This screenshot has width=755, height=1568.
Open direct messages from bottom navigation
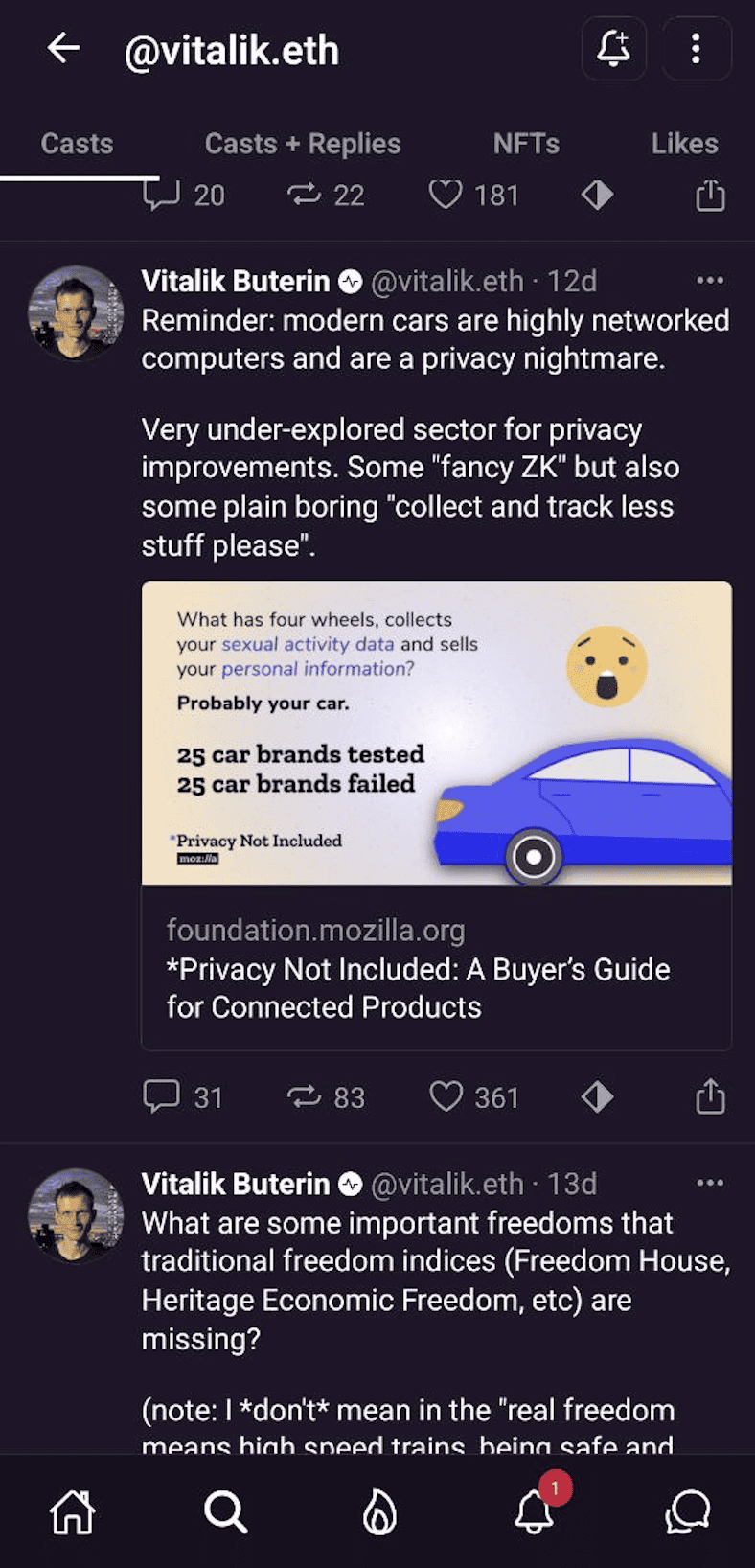tap(688, 1512)
